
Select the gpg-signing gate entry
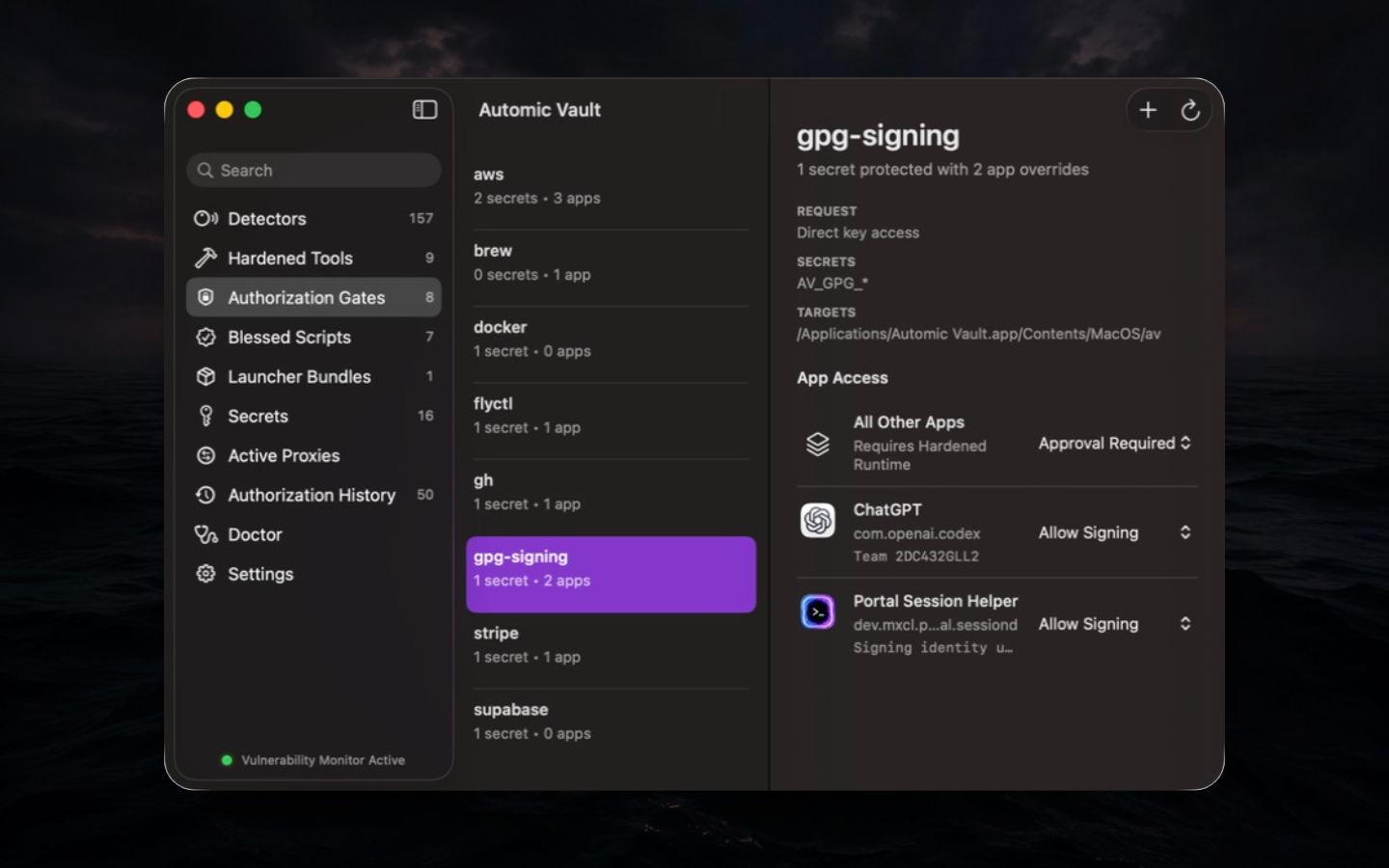[611, 574]
